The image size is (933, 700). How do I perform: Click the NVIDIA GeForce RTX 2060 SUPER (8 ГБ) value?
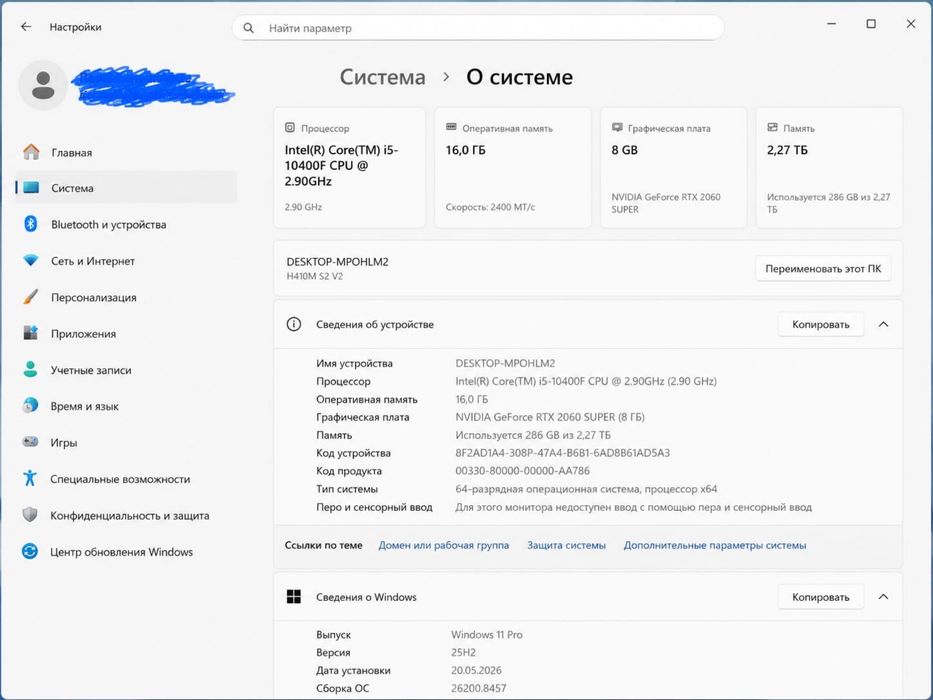click(x=550, y=417)
